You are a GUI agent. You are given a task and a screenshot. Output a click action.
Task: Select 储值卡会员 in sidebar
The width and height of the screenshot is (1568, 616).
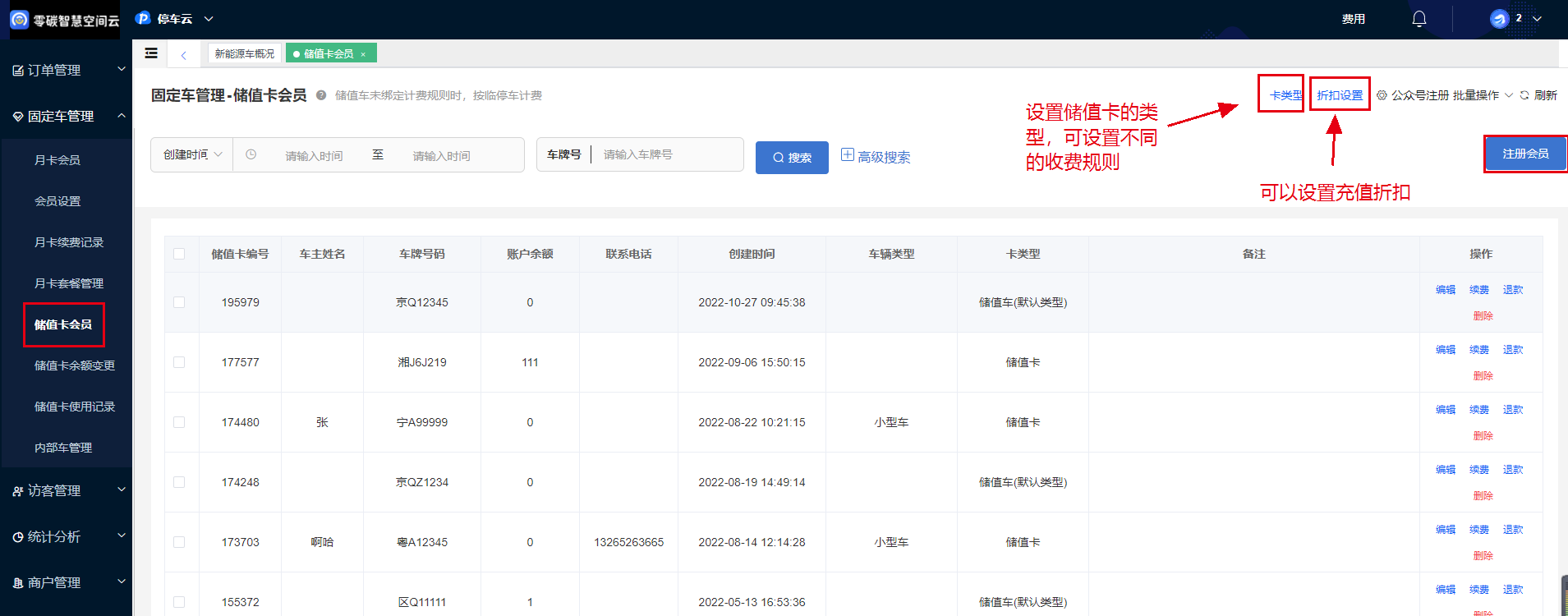(63, 324)
